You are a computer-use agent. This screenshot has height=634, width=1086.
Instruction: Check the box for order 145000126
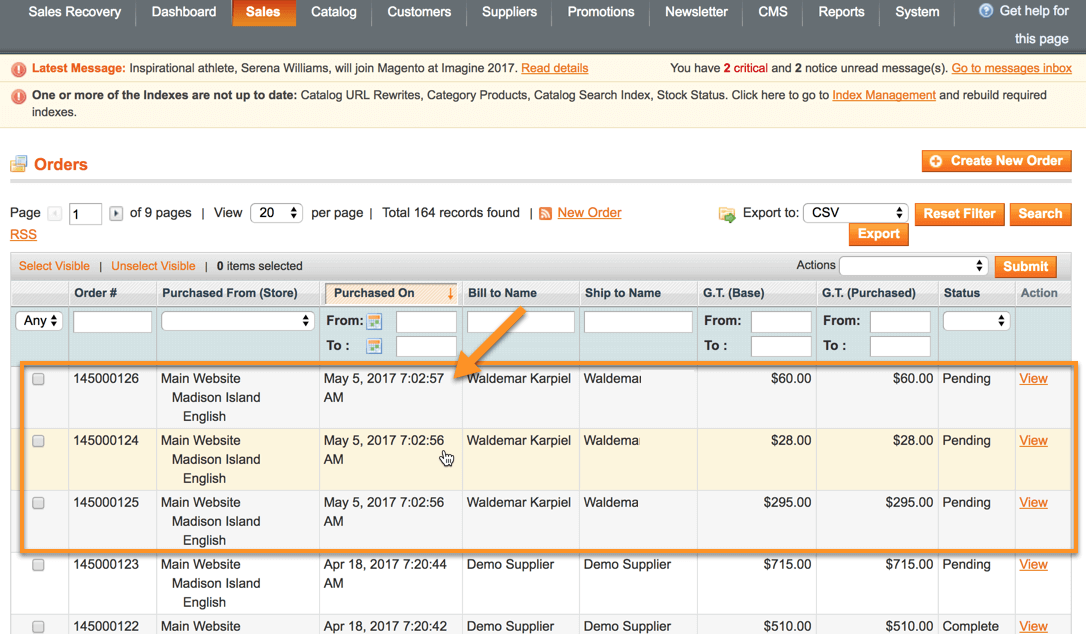click(x=38, y=379)
